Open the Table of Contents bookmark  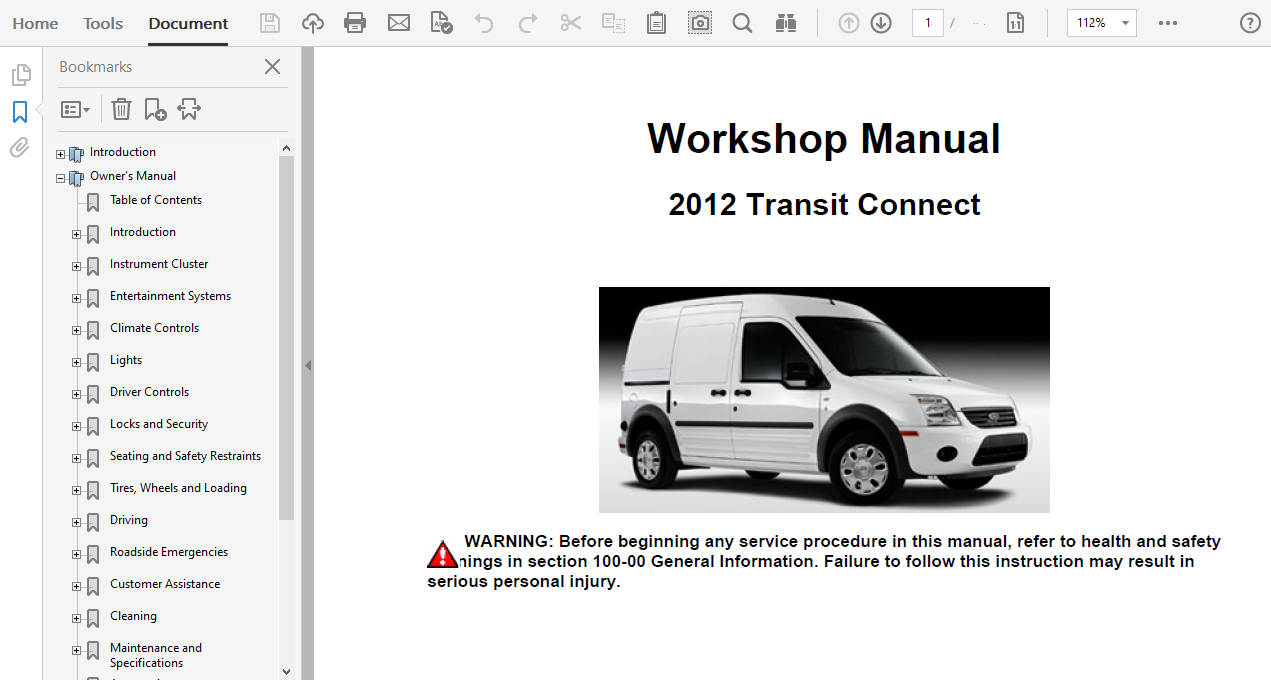[155, 200]
